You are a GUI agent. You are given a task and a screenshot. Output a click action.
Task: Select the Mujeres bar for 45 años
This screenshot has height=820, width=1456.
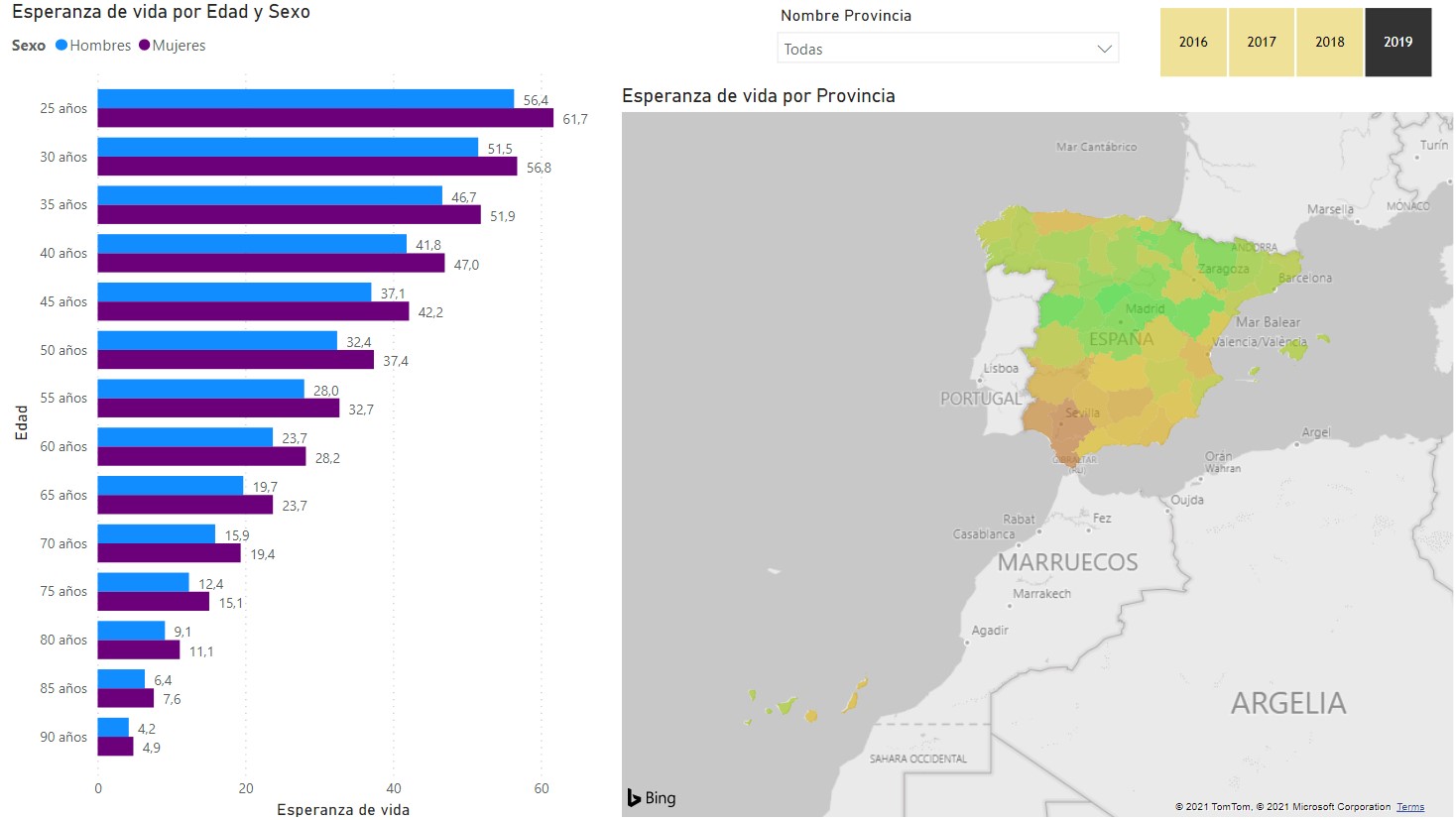[x=253, y=311]
